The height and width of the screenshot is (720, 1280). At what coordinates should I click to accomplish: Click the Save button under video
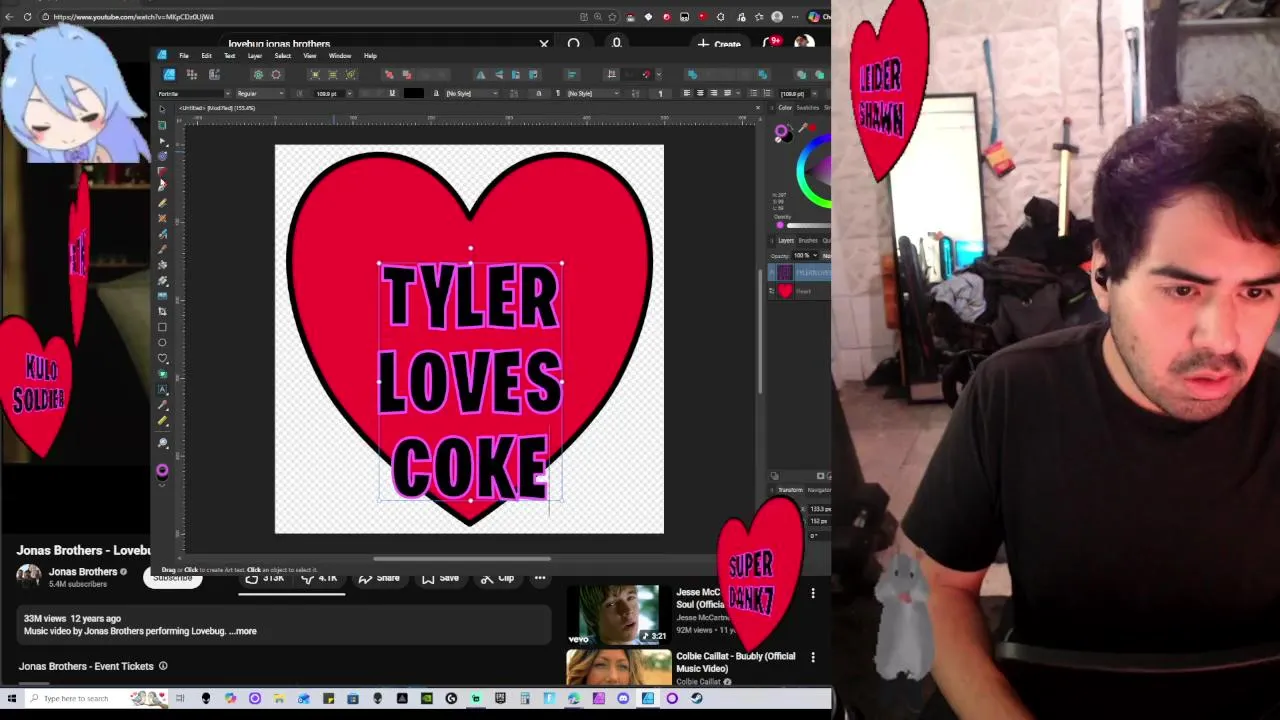click(x=441, y=578)
